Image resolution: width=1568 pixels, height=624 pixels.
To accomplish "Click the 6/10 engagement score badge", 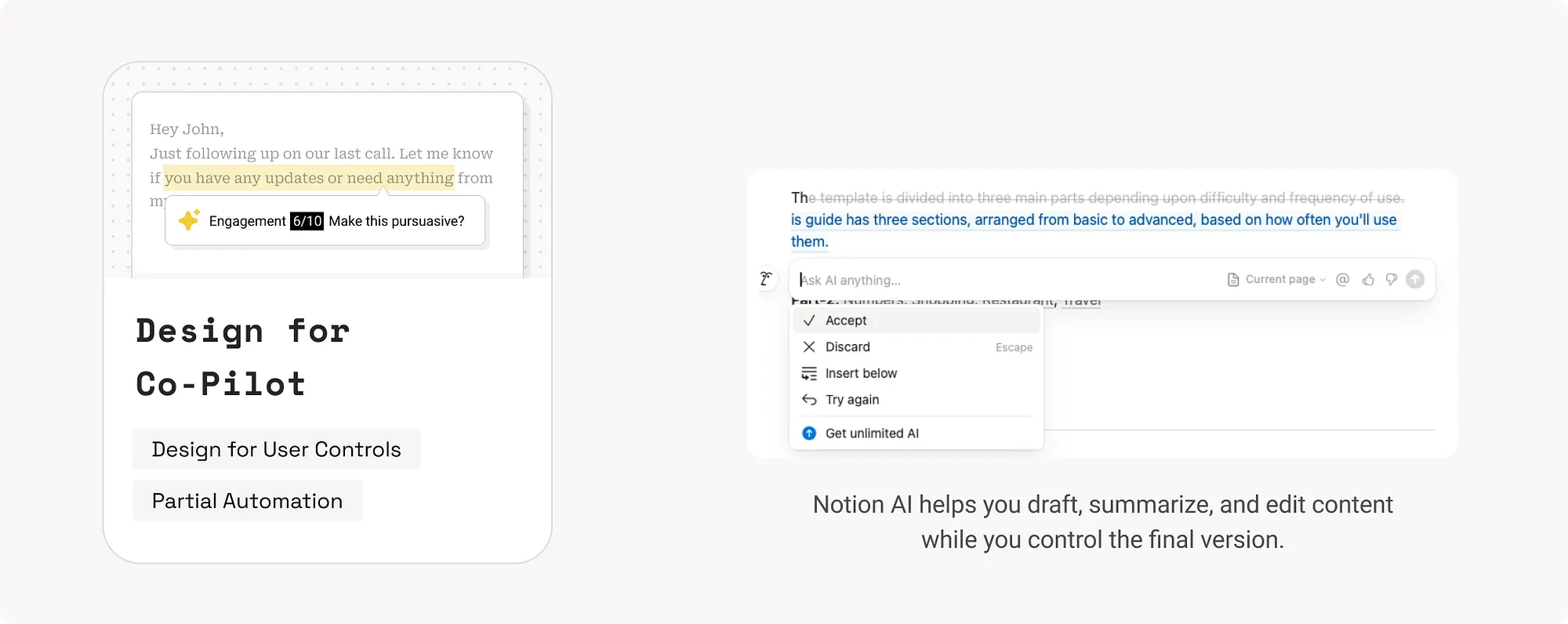I will point(307,221).
